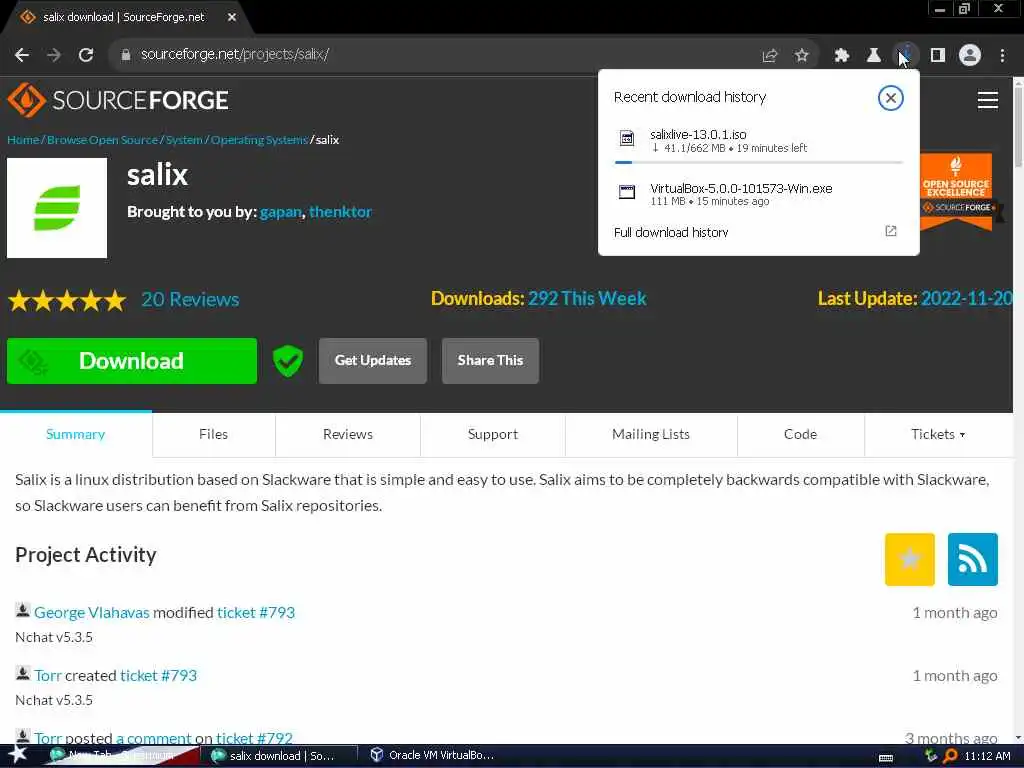The image size is (1024, 768).
Task: Click the salixlive ISO download progress bar
Action: pos(758,162)
